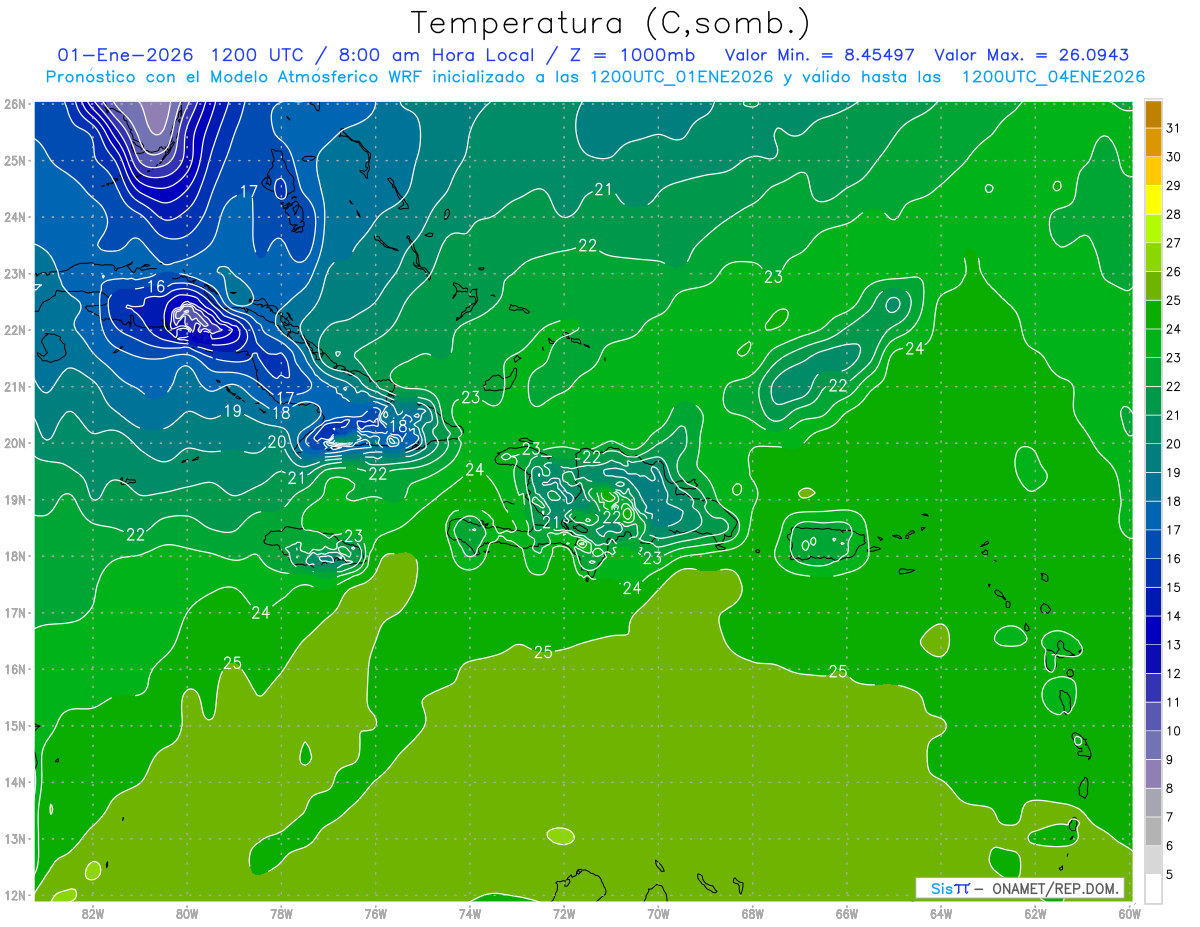Click the "Temperatura (C,somb.)" chart title
The image size is (1200, 927).
coord(611,23)
